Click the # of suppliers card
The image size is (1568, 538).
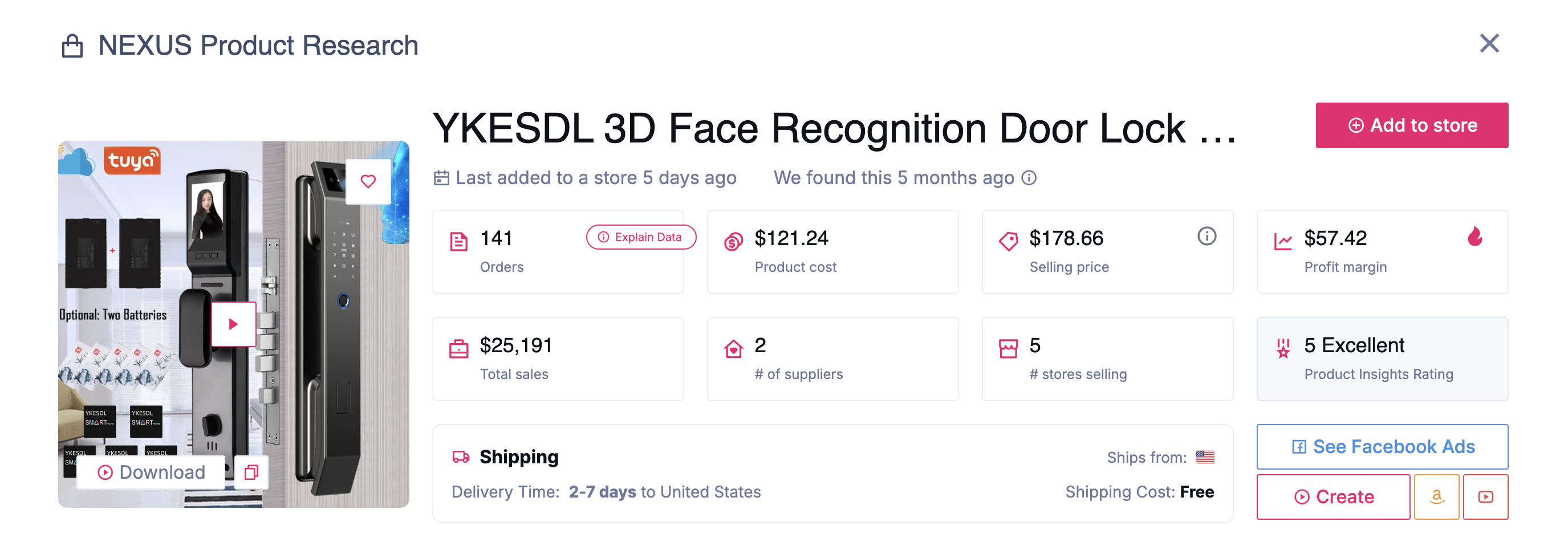pos(832,359)
